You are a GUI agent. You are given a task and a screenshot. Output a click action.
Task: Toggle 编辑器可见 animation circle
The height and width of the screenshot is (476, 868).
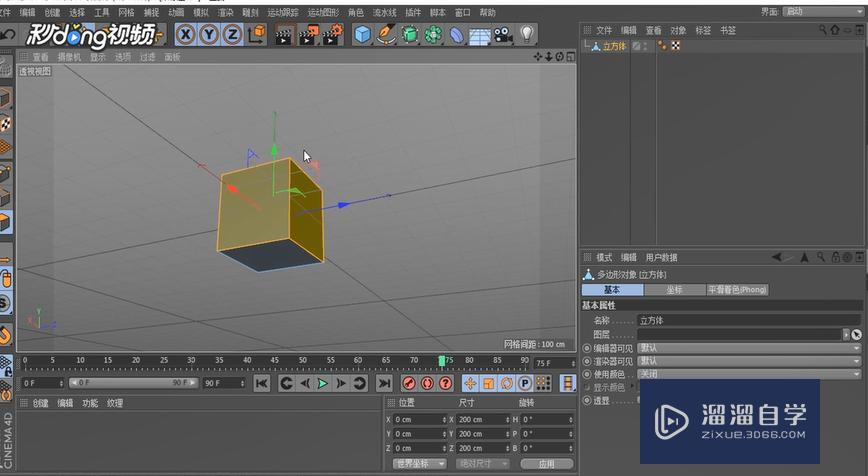point(587,348)
